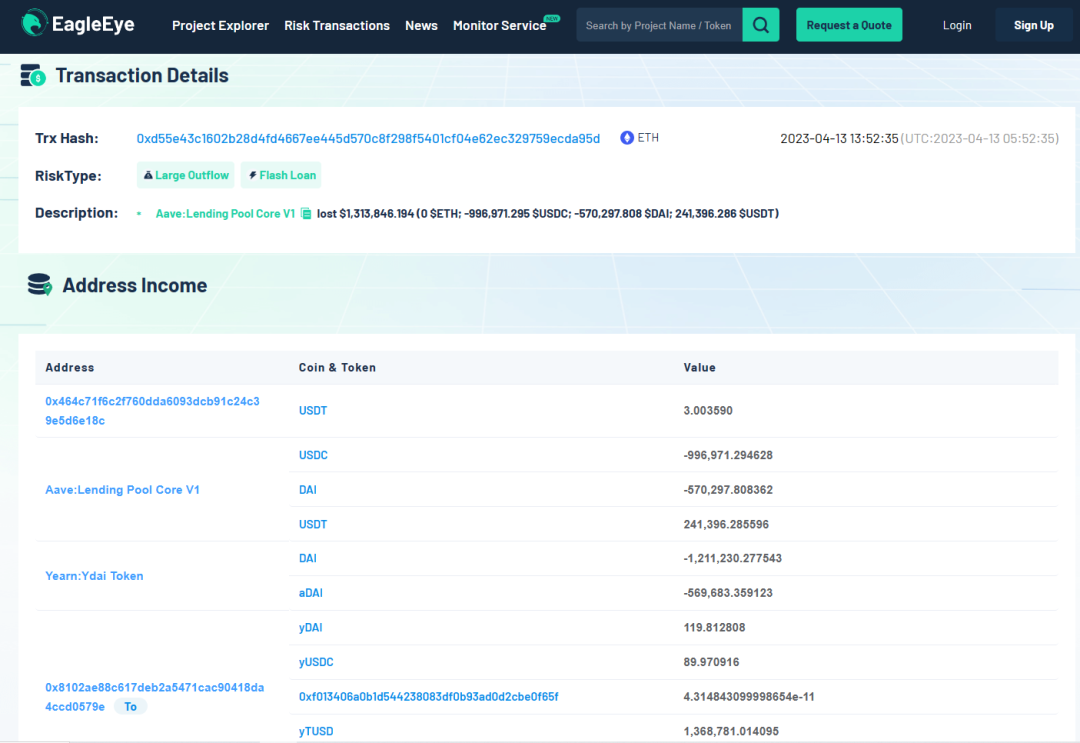Screen dimensions: 1080x743
Task: Click the Ethereum chain icon
Action: click(x=627, y=138)
